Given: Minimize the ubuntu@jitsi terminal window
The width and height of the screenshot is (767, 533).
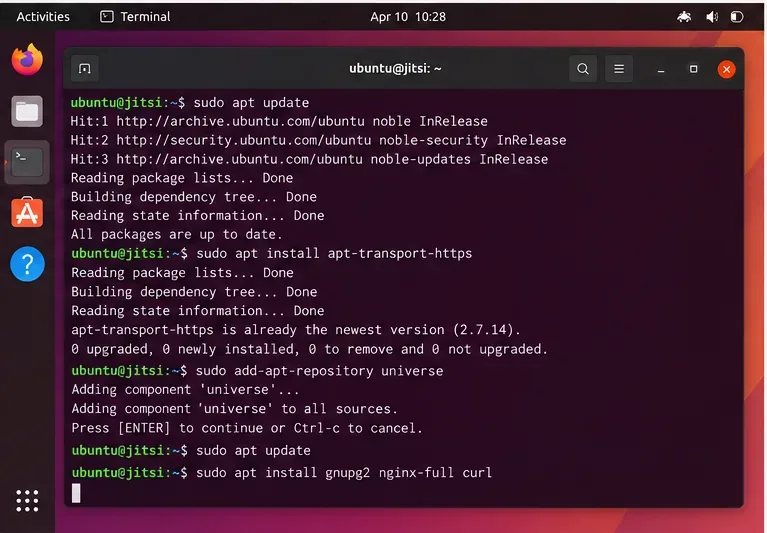Looking at the screenshot, I should [x=661, y=69].
